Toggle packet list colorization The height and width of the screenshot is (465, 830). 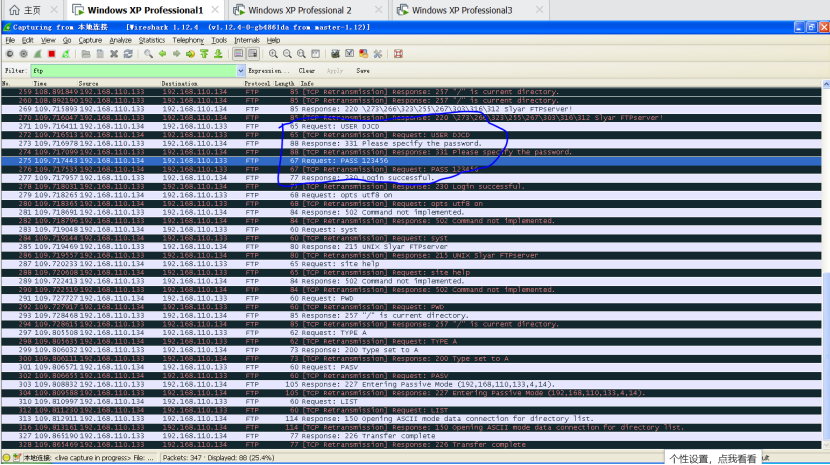[238, 54]
